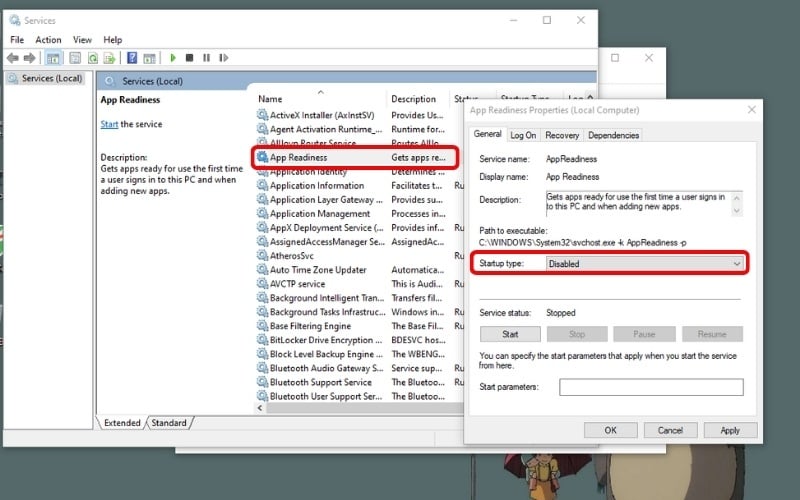Click the Start button in Properties dialog

(x=510, y=334)
